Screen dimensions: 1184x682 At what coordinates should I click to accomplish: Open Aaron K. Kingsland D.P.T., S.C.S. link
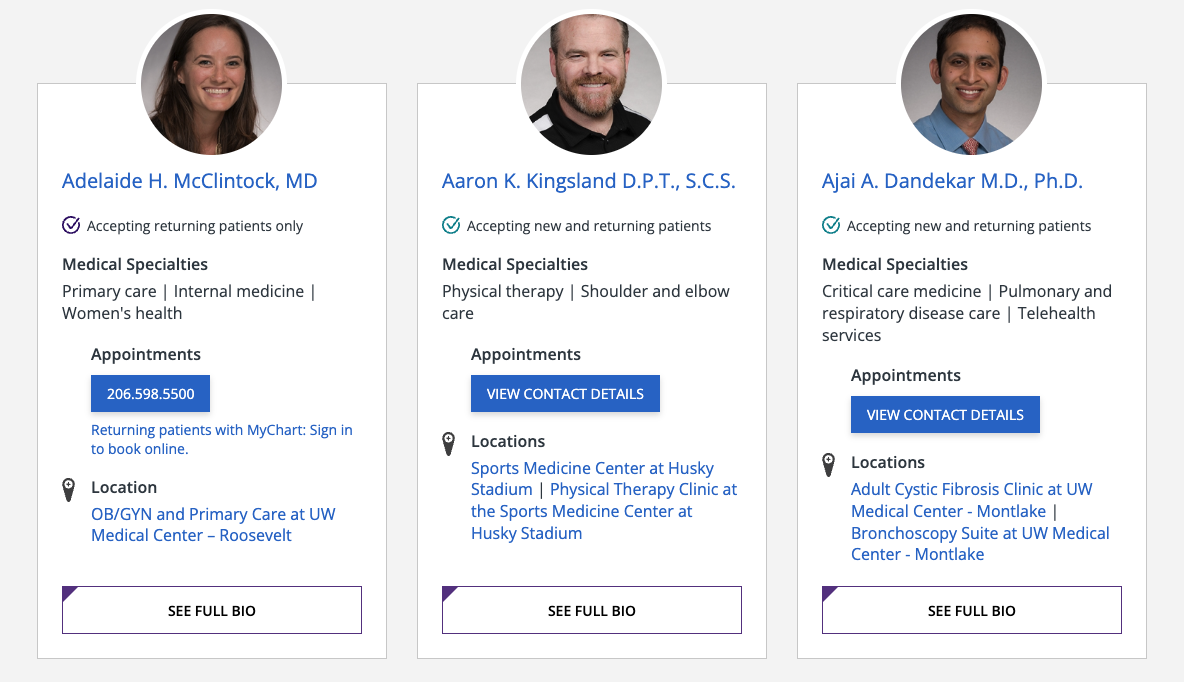point(589,181)
